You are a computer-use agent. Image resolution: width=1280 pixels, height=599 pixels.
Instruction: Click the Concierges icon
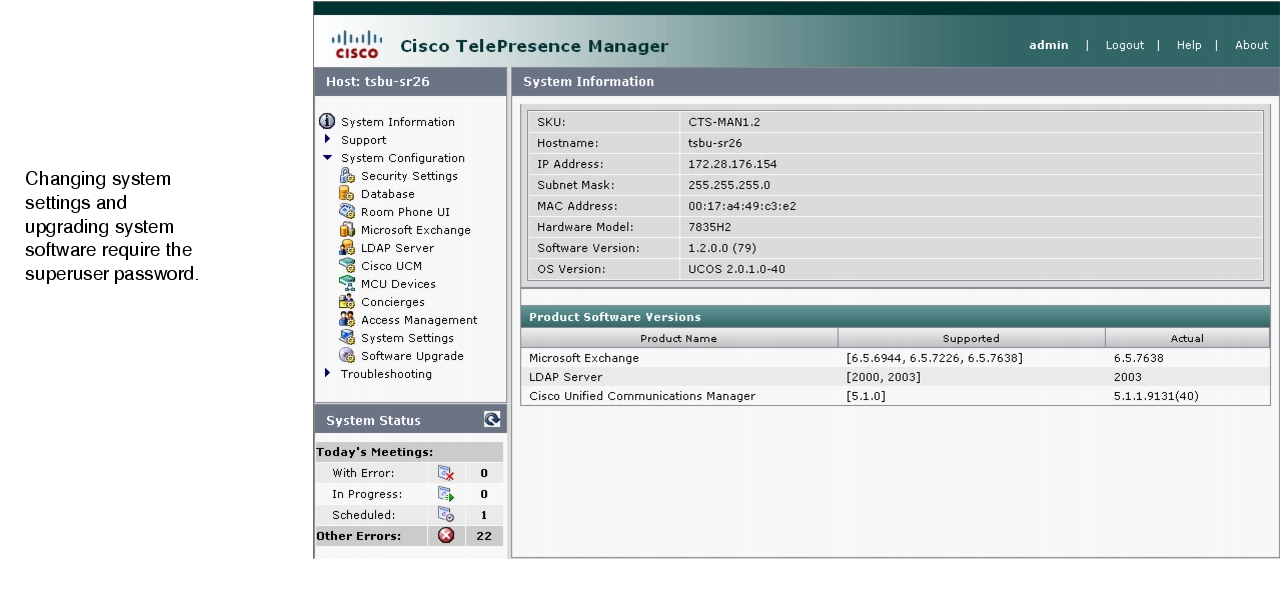(347, 302)
